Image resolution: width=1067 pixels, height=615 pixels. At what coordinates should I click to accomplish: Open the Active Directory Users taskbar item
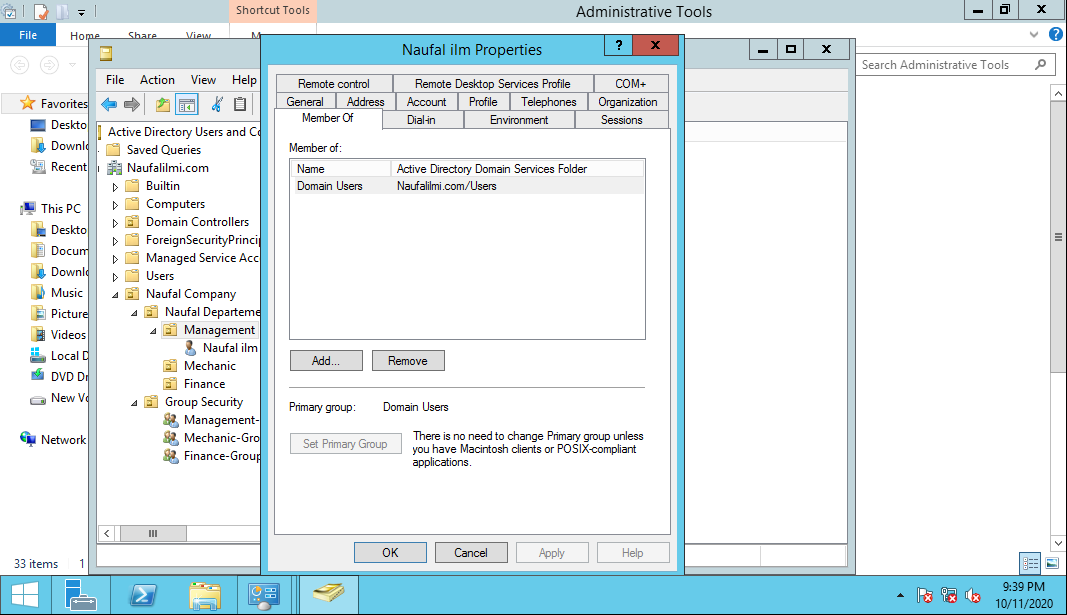(329, 595)
